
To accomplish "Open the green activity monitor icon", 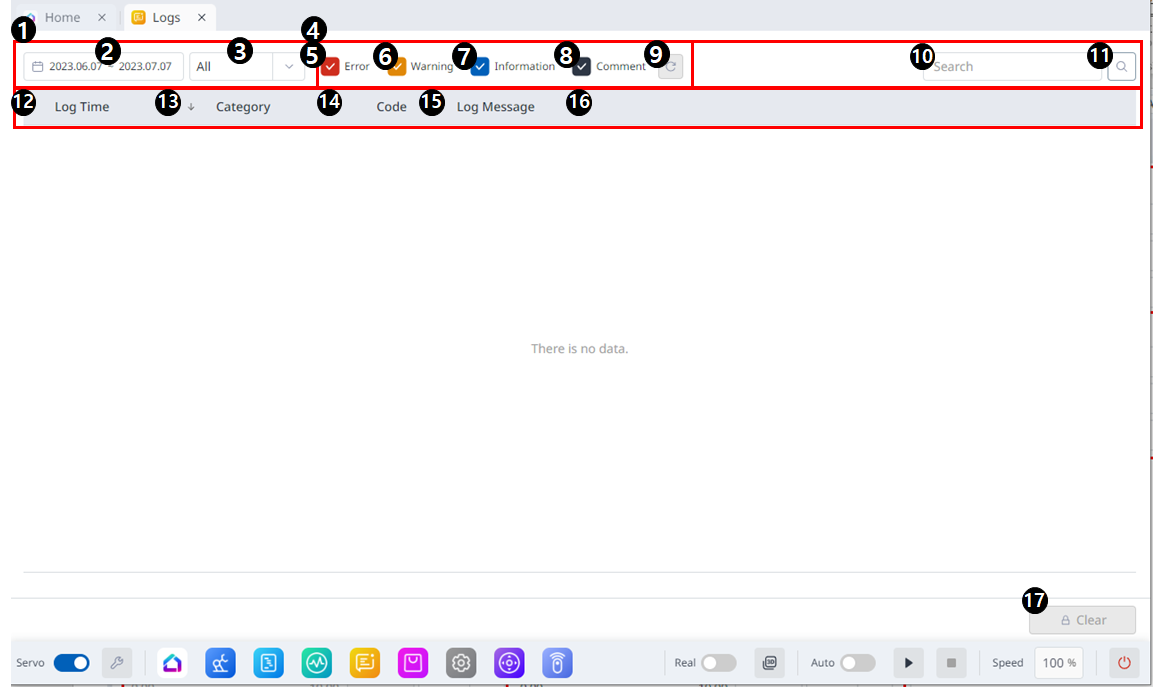I will [x=316, y=662].
